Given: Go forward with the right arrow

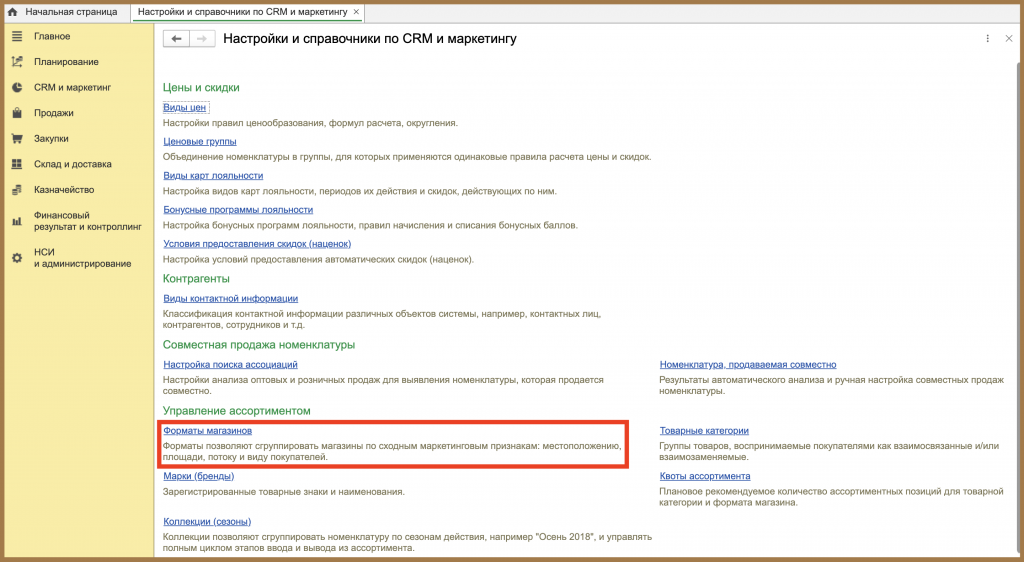Looking at the screenshot, I should [202, 39].
